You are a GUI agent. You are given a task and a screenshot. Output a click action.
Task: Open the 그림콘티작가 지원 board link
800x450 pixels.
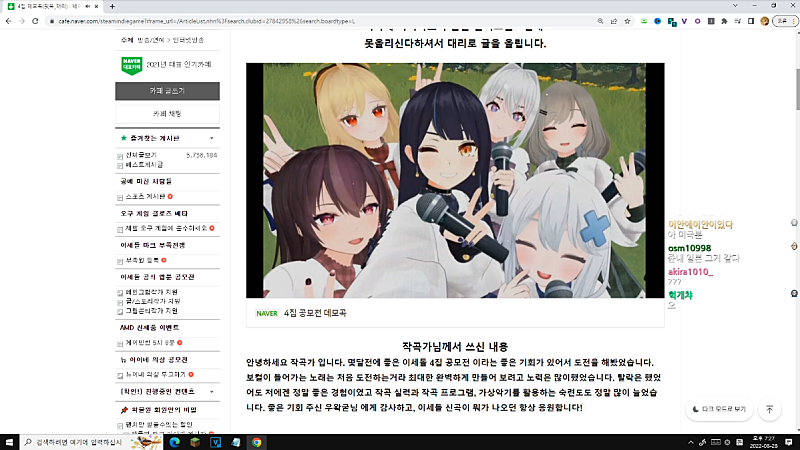pyautogui.click(x=152, y=311)
